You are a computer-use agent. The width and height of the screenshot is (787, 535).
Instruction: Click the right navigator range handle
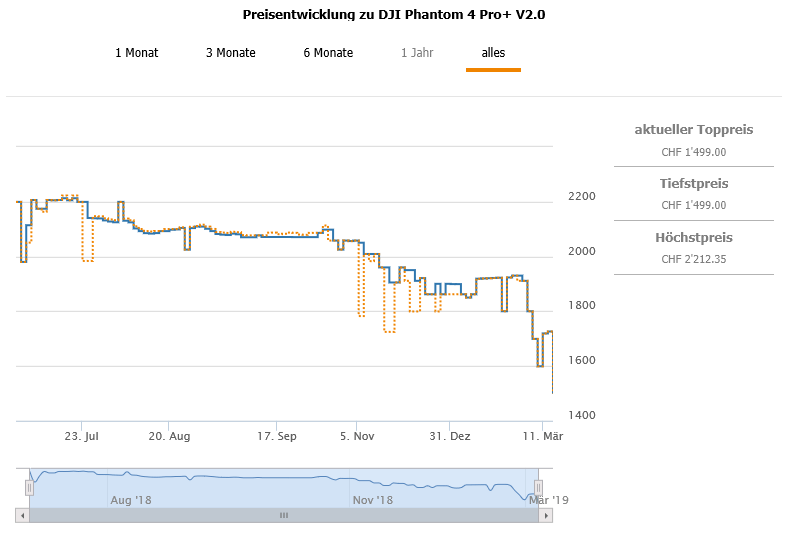[538, 487]
